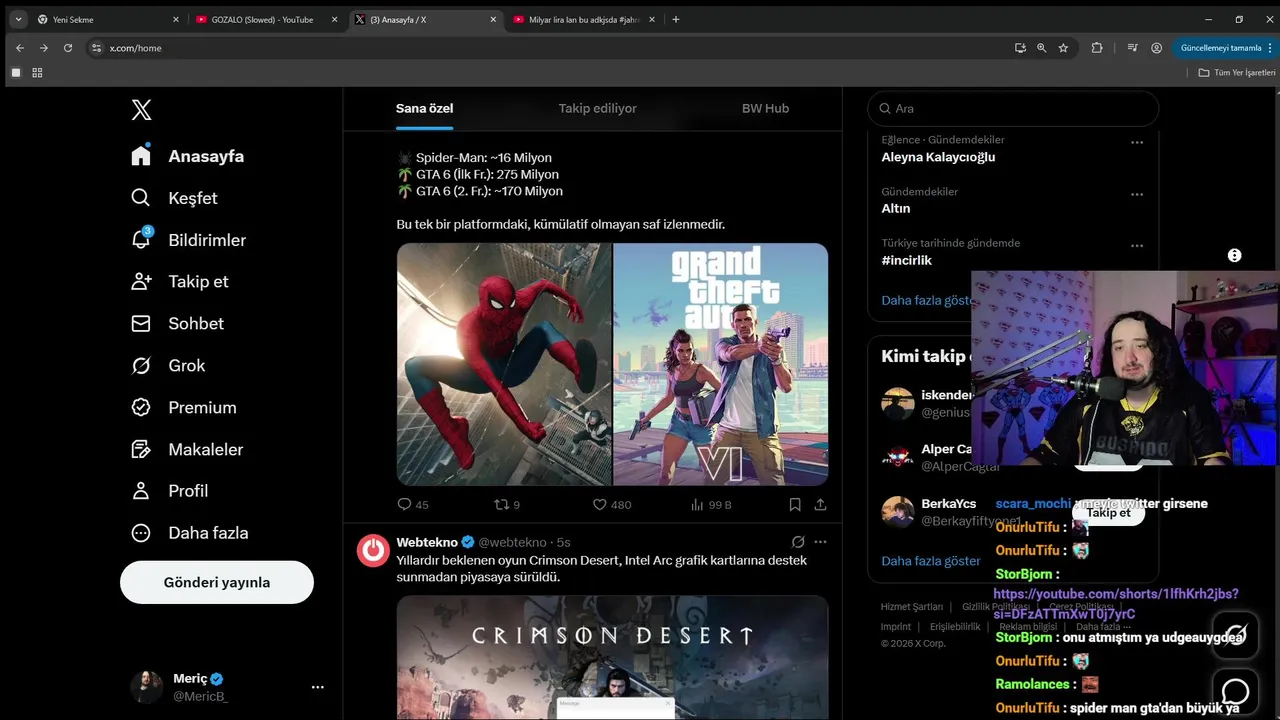Open tab search dropdown arrow

18,19
